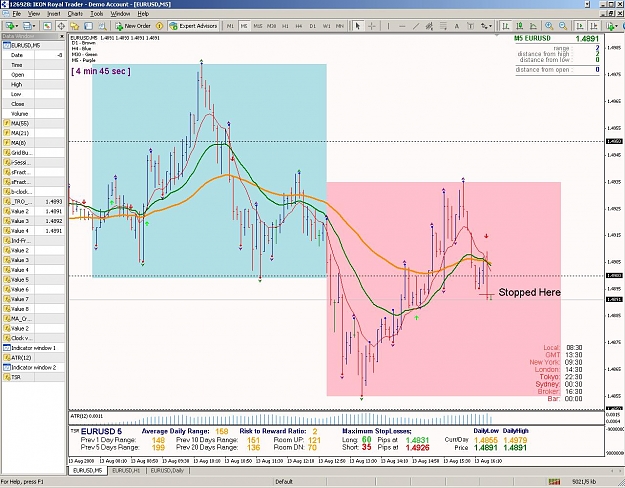The width and height of the screenshot is (625, 488).
Task: Open the Strategy Tester icon
Action: [x=102, y=26]
